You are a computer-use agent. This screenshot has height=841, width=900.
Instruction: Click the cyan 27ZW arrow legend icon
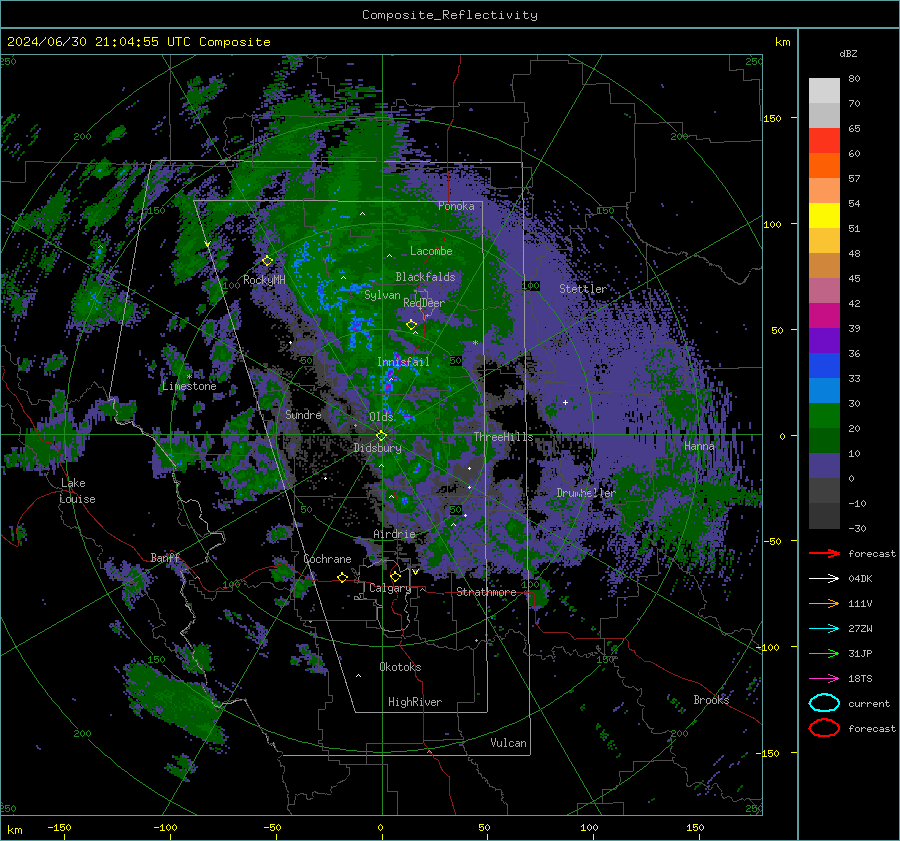pos(824,629)
